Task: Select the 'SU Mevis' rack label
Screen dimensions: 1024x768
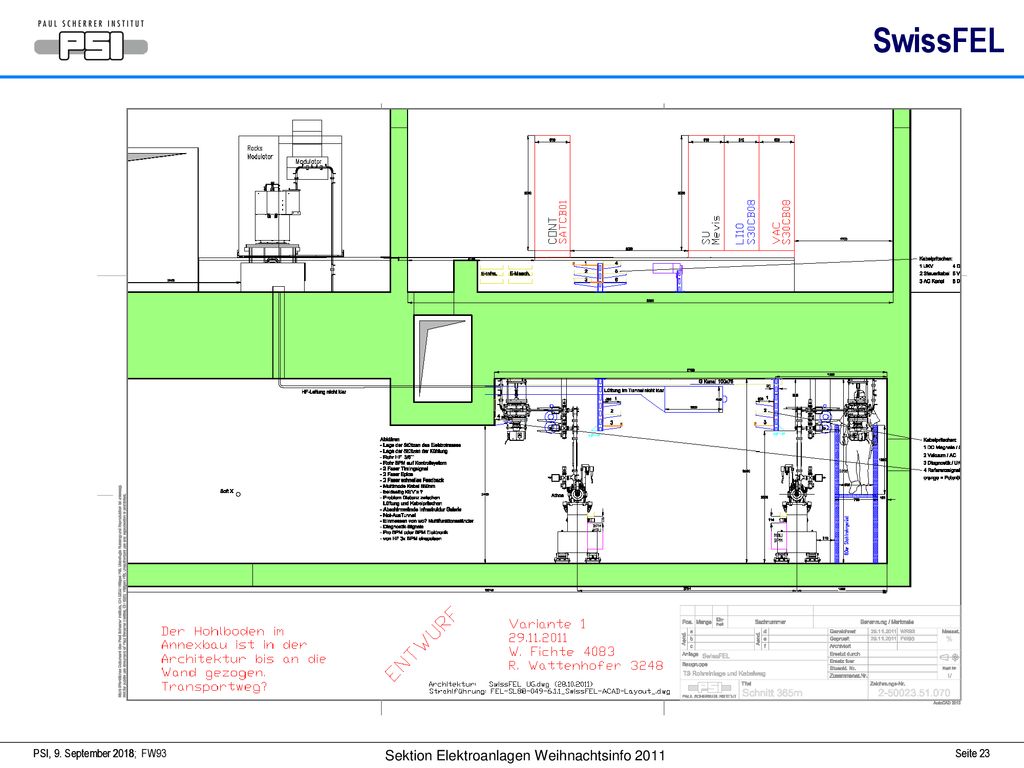Action: pos(710,230)
